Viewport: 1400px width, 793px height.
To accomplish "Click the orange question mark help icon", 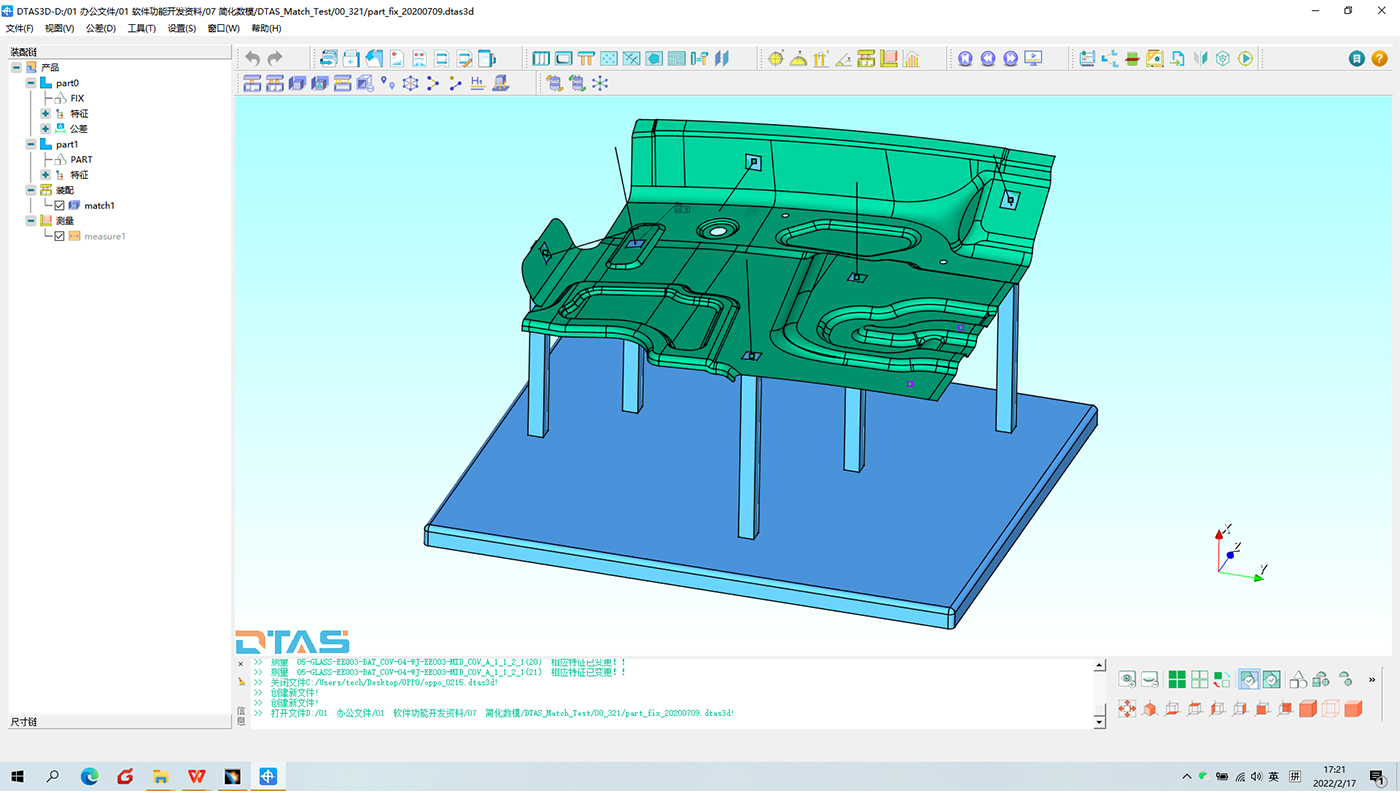I will (1379, 59).
